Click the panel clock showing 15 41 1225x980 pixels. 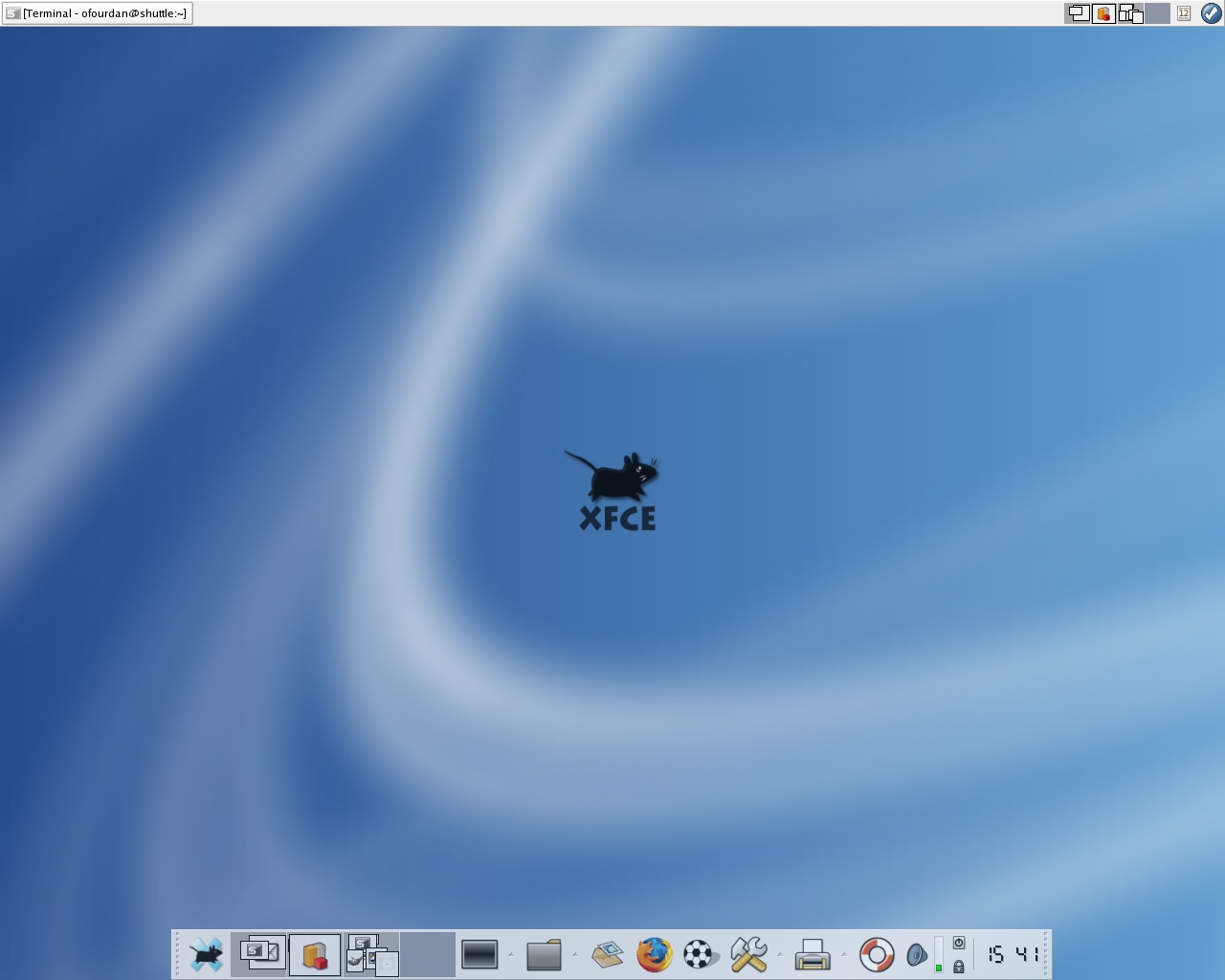[1013, 954]
